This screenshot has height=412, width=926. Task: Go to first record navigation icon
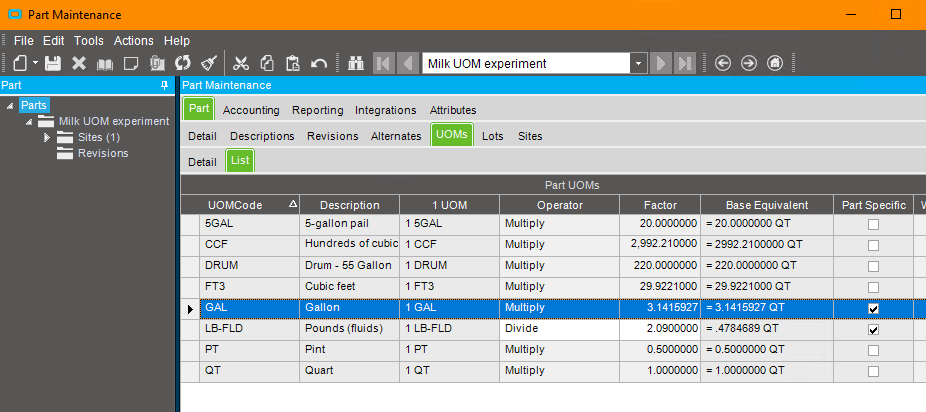[x=383, y=63]
